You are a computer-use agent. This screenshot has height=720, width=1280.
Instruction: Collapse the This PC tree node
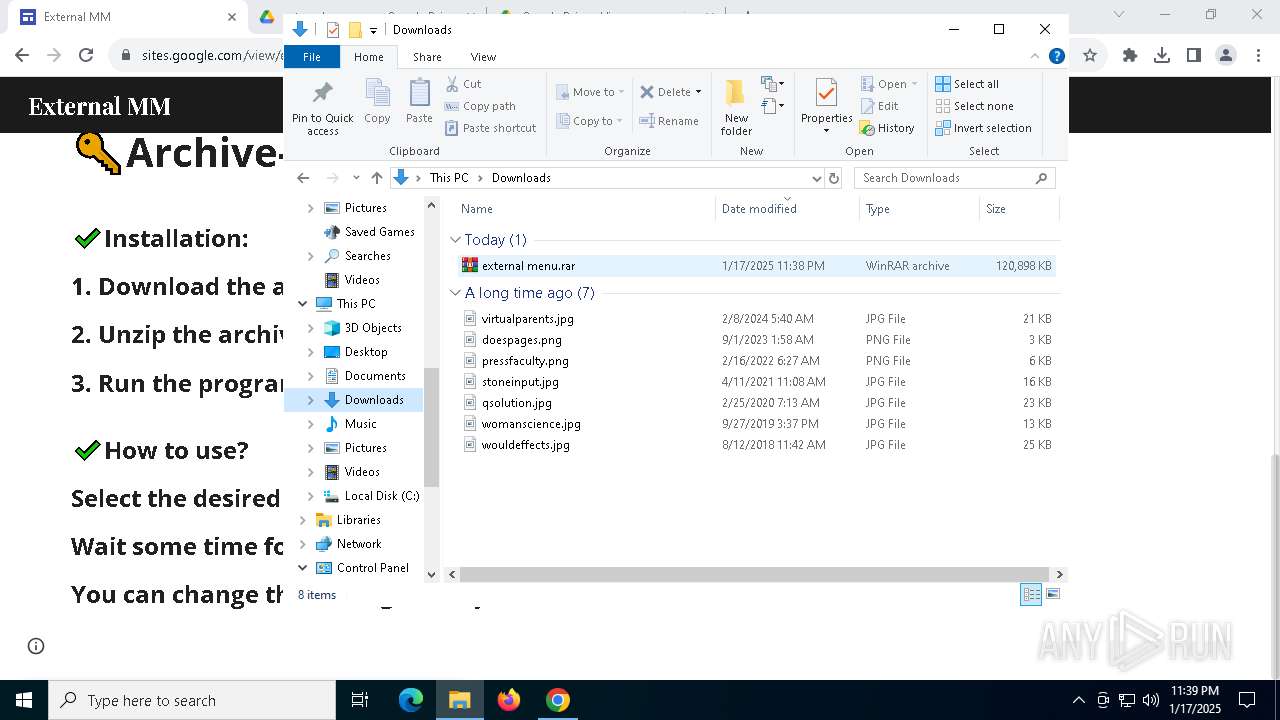(x=302, y=304)
